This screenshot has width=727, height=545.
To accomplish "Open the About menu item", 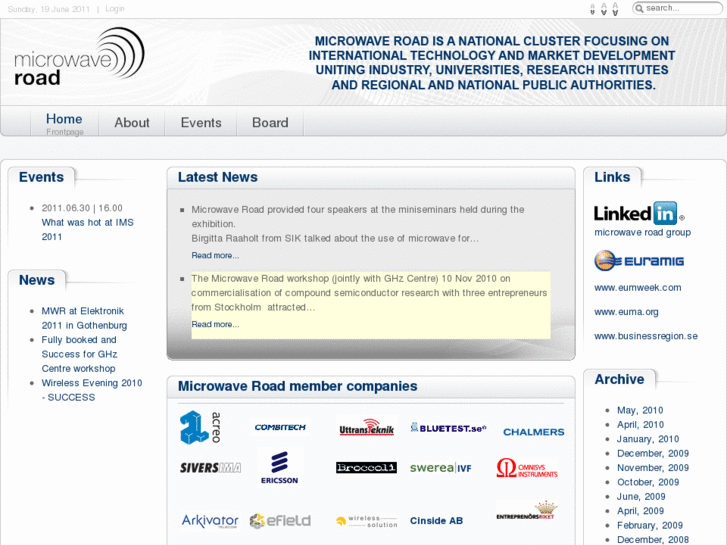I will pos(131,123).
